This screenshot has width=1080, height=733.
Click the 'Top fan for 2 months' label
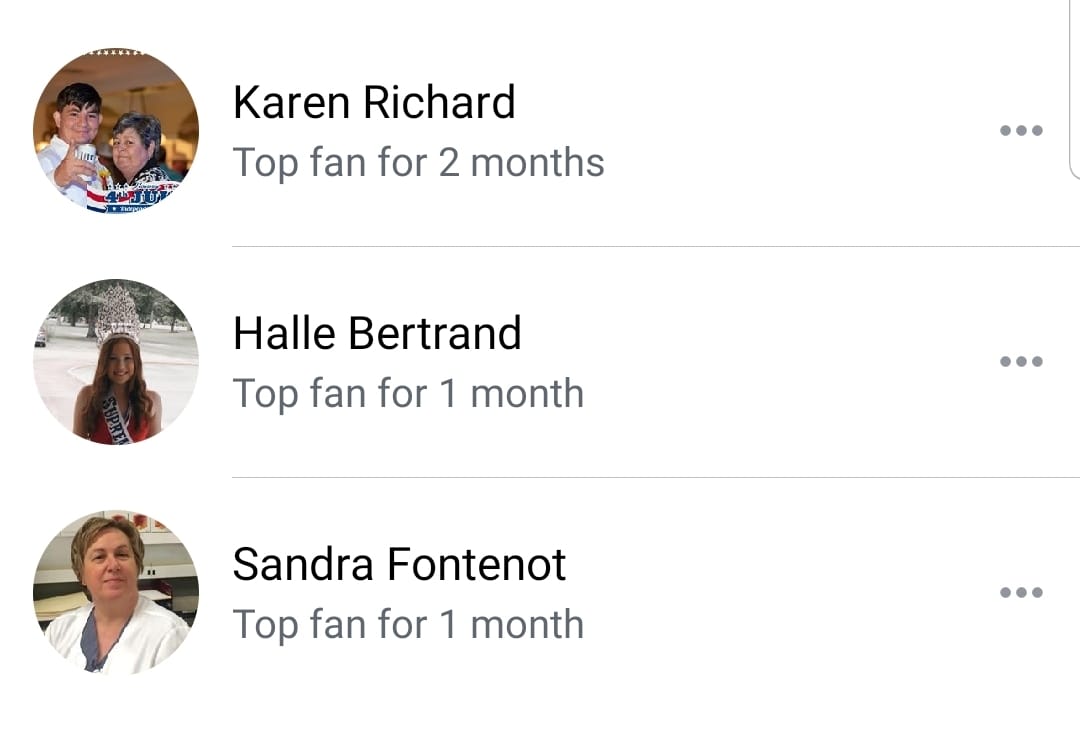419,163
